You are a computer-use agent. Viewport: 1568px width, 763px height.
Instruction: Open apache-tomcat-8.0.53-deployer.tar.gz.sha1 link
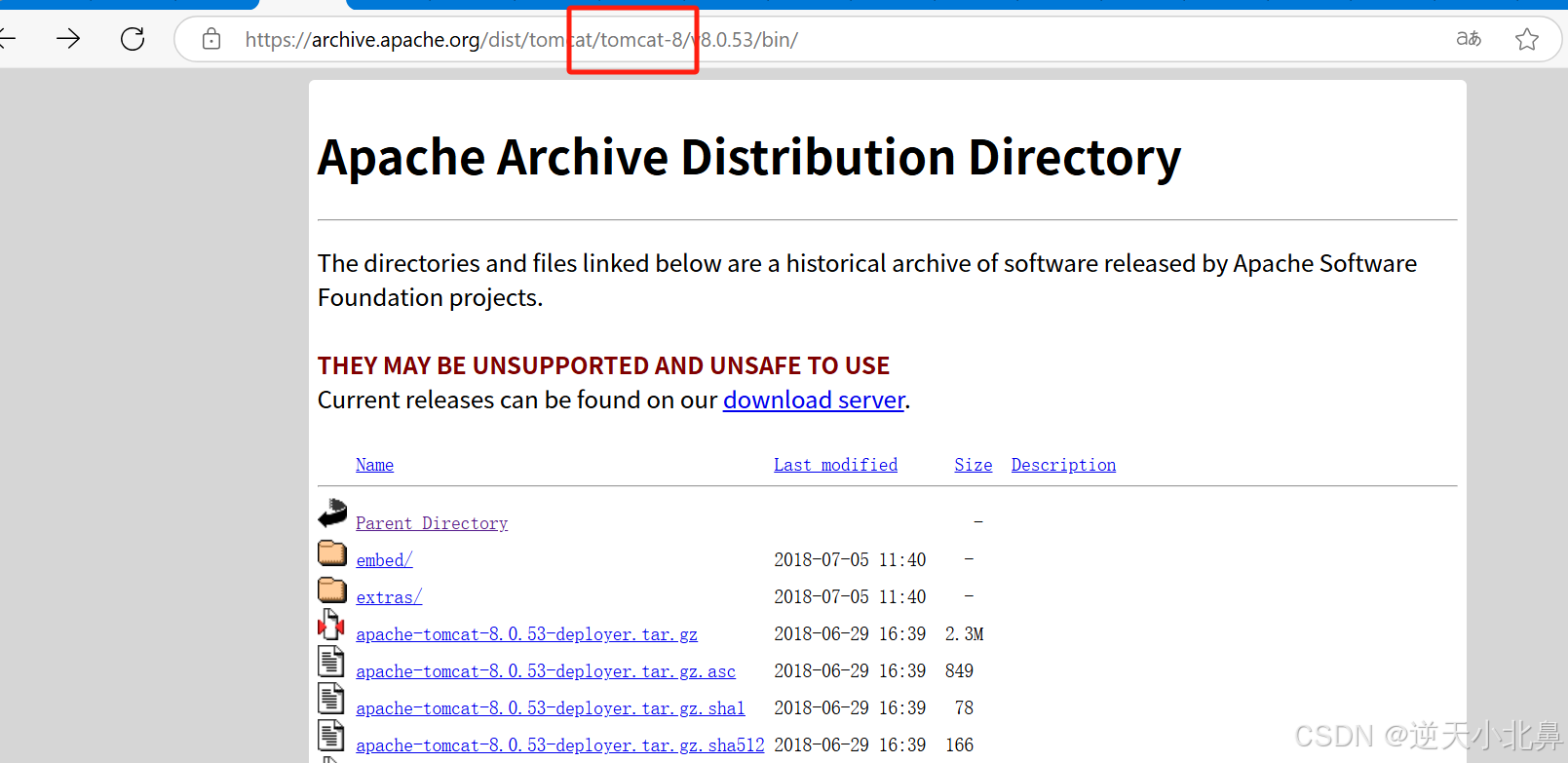tap(551, 708)
